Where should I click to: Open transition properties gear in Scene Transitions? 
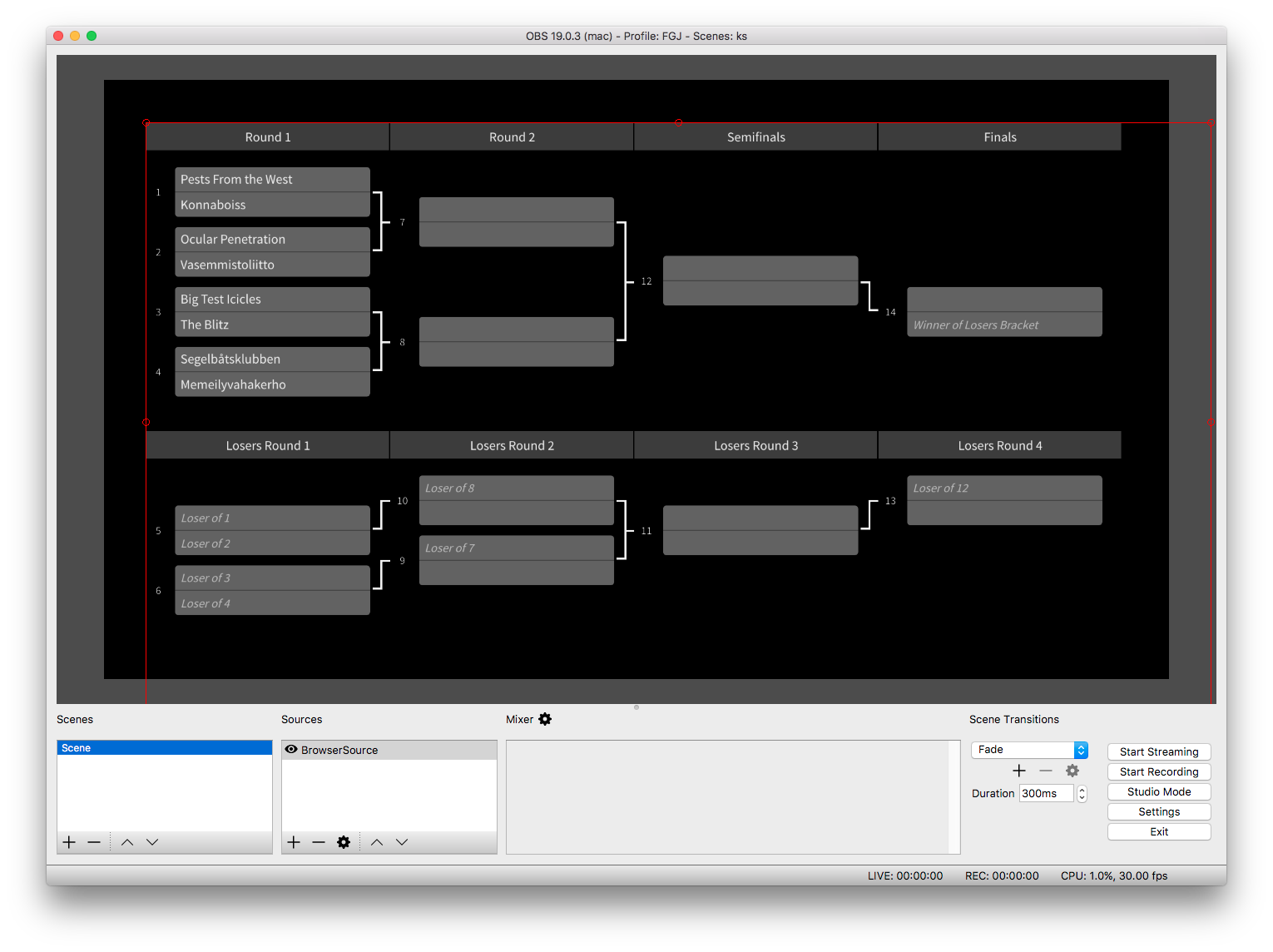point(1072,771)
